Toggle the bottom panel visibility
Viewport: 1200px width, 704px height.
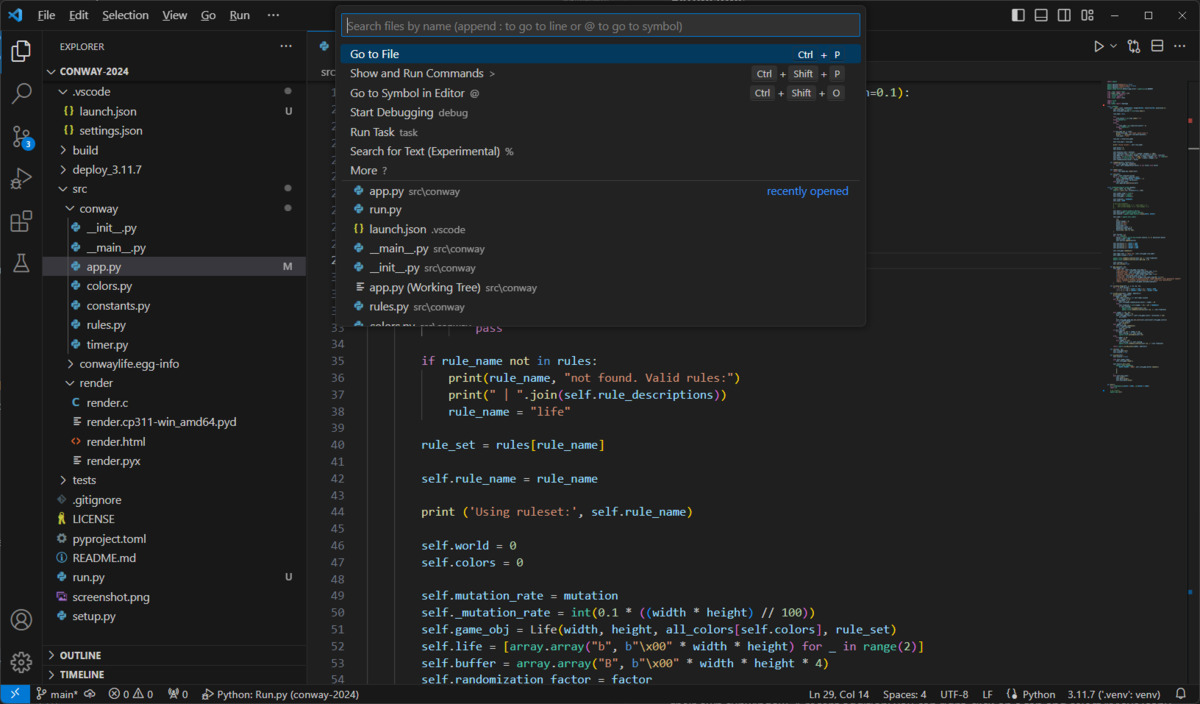[x=1042, y=15]
